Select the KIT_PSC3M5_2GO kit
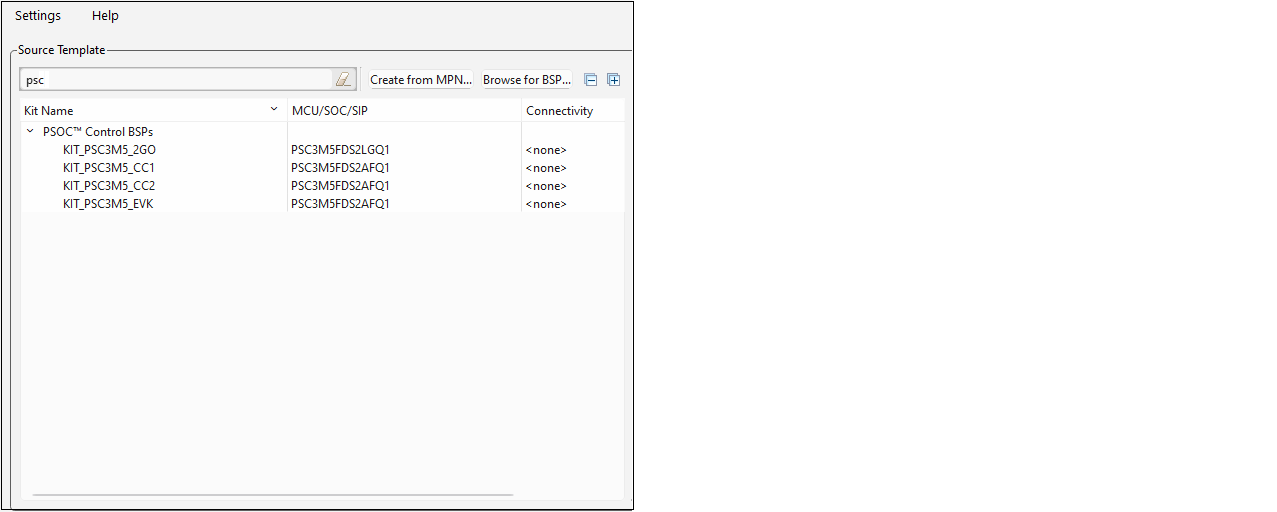This screenshot has height=512, width=1277. click(109, 150)
